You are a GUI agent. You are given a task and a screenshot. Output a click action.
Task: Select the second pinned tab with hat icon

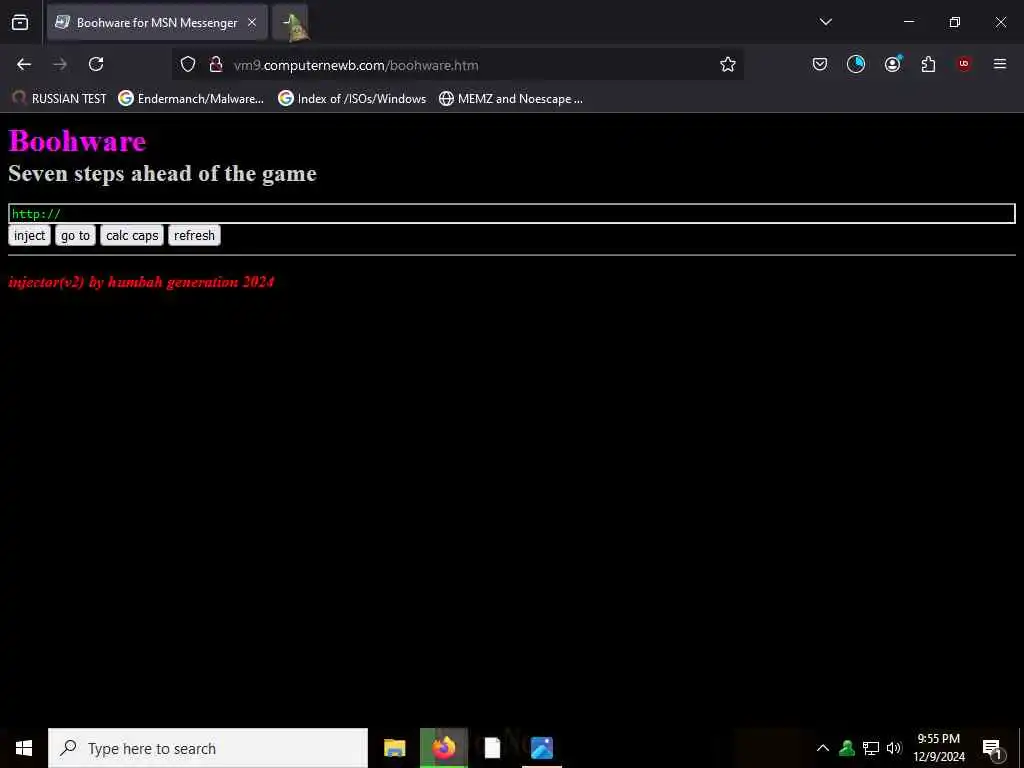291,22
